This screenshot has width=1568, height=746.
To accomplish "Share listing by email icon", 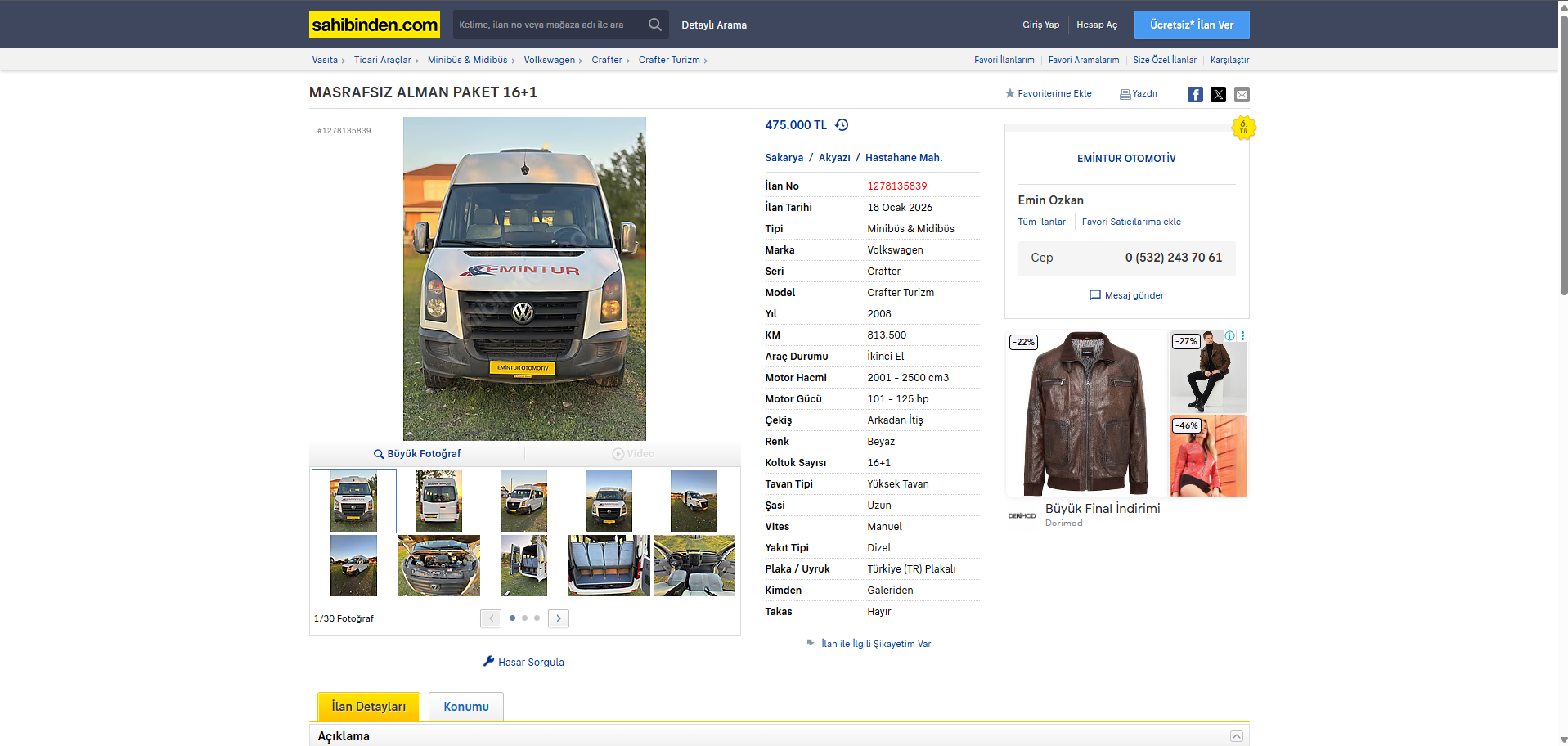I will pyautogui.click(x=1242, y=94).
